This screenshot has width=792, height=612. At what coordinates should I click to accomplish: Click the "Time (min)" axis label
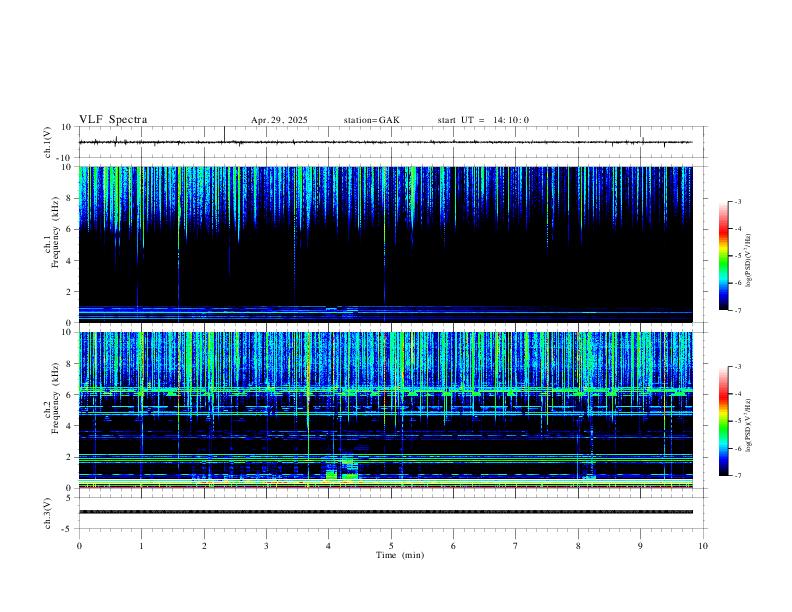point(400,555)
